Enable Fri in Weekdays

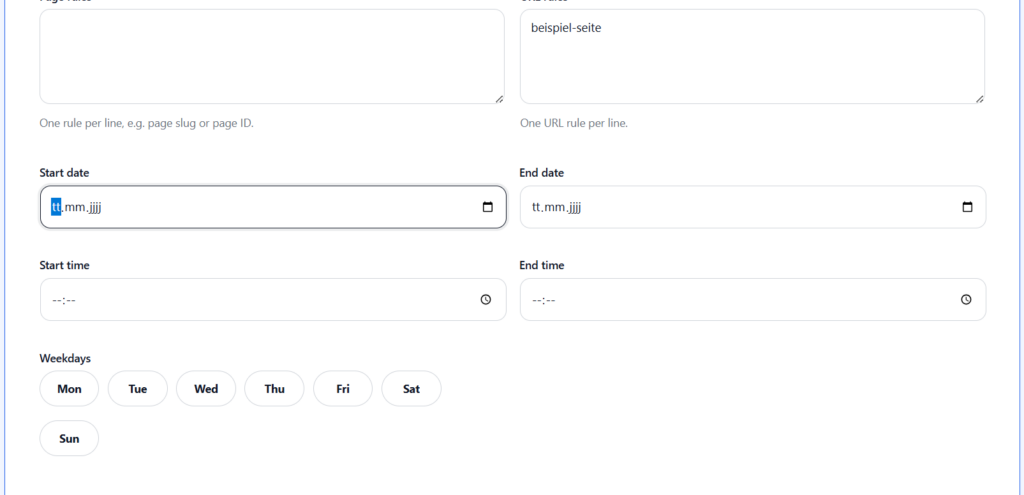343,389
